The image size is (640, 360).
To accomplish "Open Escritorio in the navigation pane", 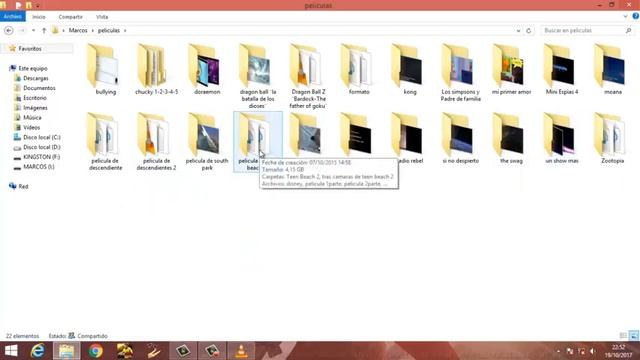I will (35, 98).
